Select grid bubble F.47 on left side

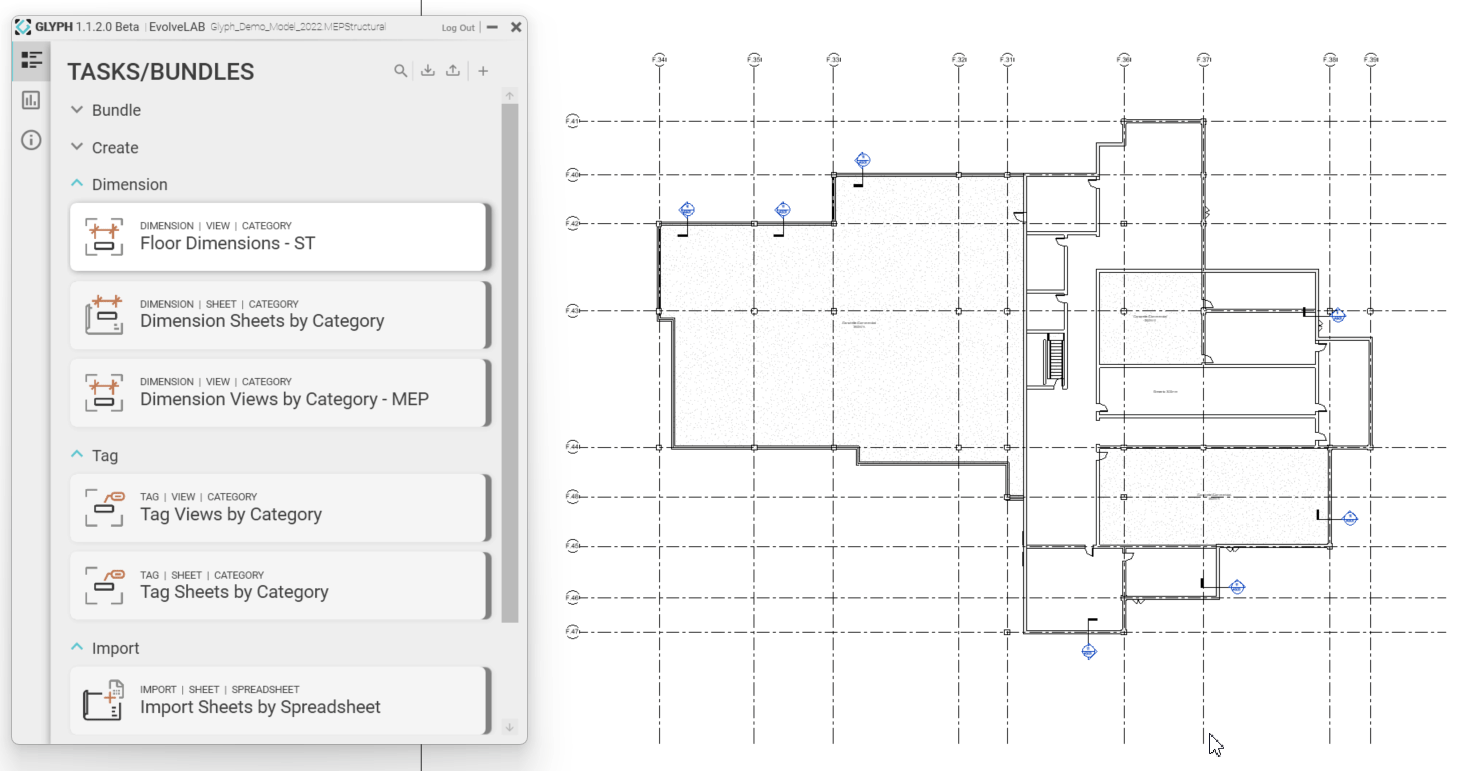[573, 632]
